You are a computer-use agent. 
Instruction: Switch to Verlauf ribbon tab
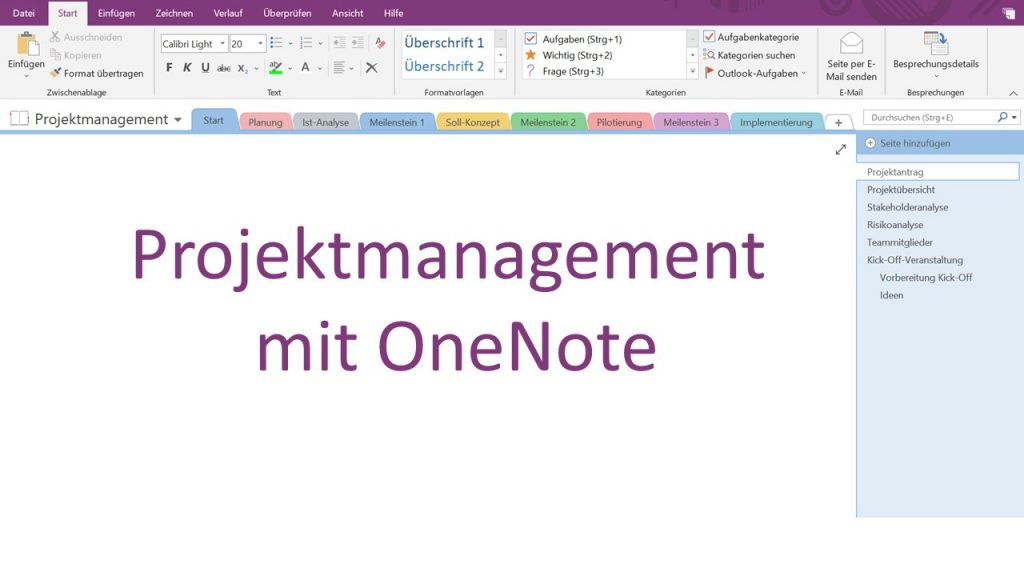click(228, 13)
